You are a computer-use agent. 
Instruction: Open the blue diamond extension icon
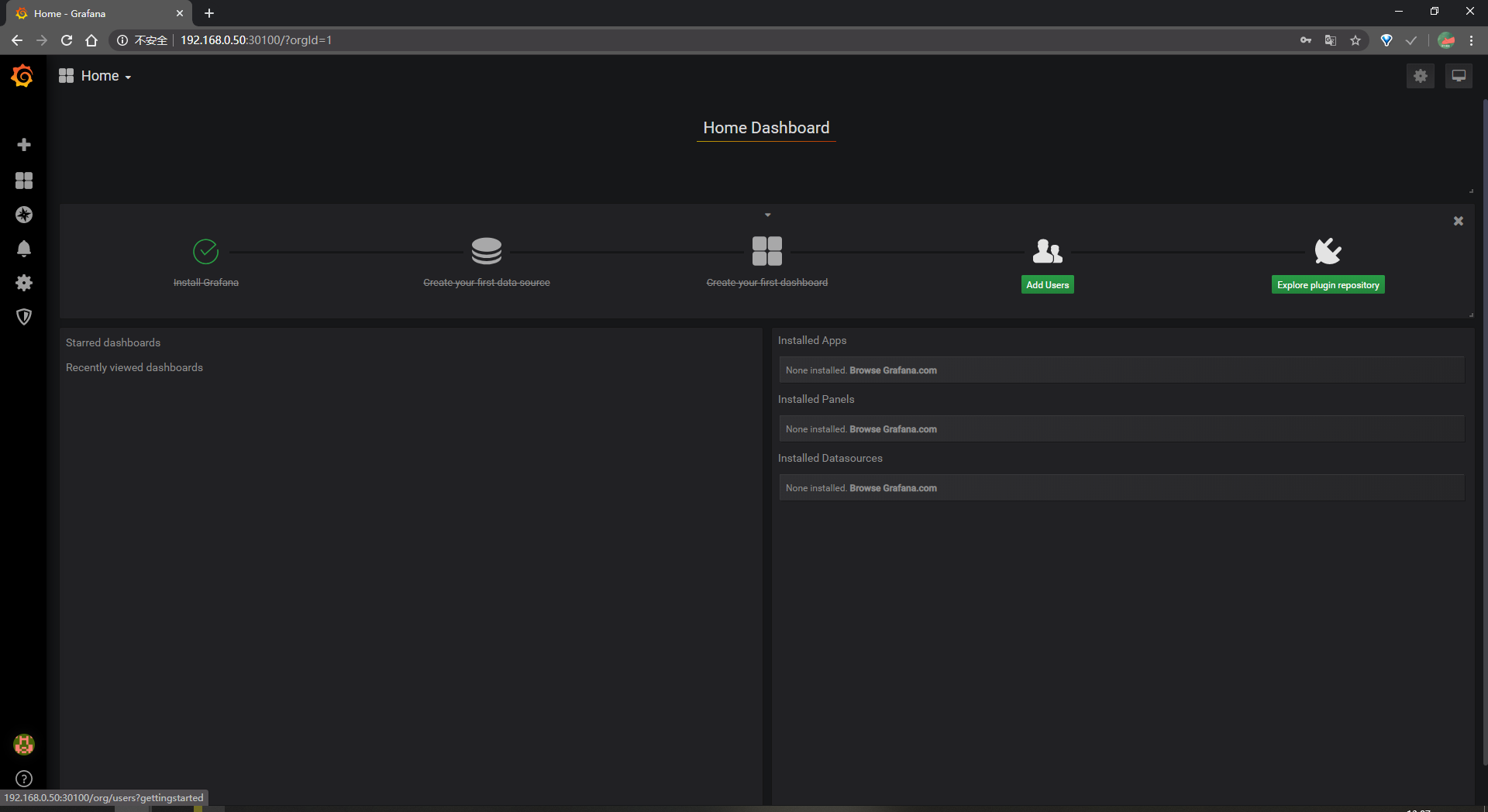pos(1386,40)
